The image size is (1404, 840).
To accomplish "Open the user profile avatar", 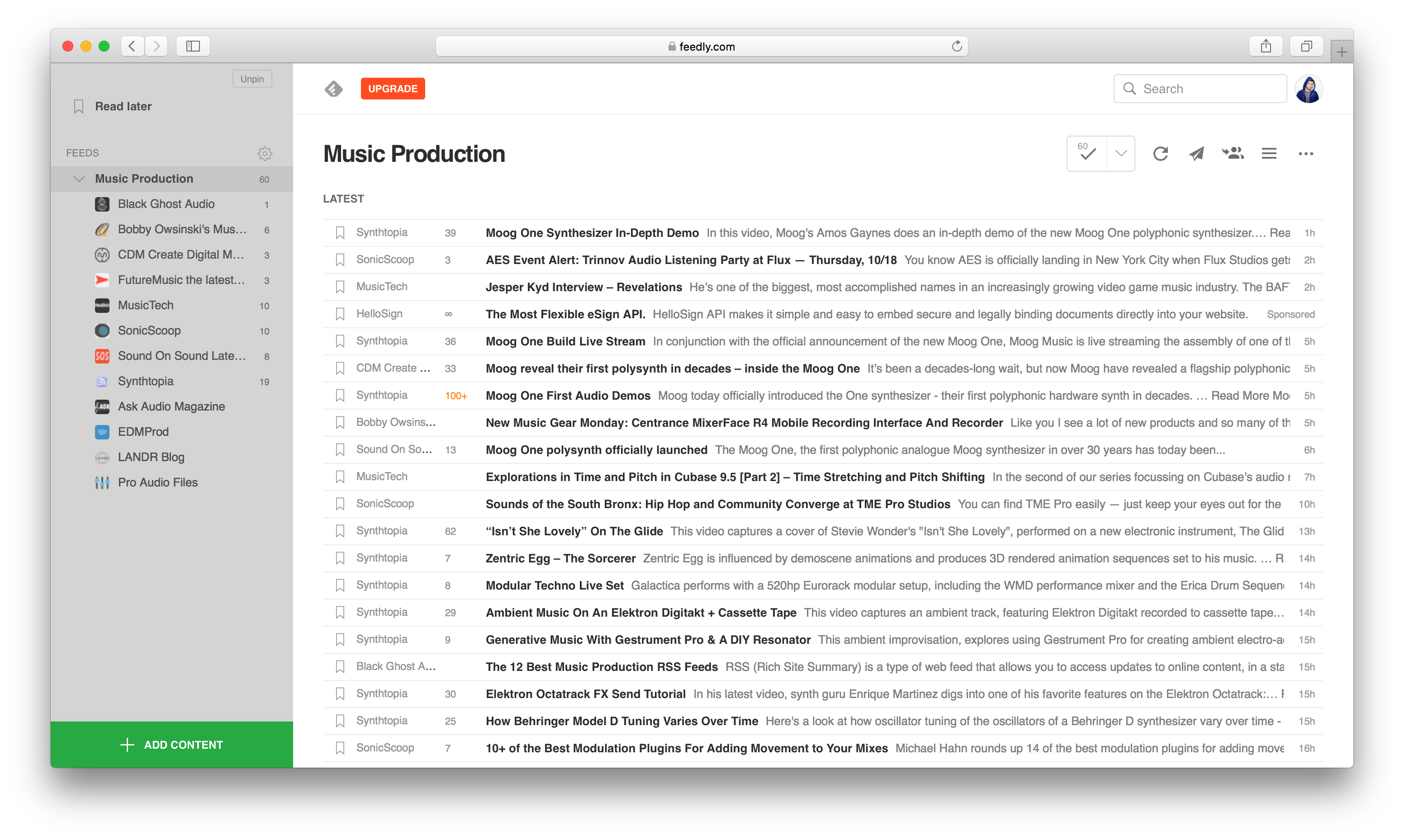I will click(1308, 89).
